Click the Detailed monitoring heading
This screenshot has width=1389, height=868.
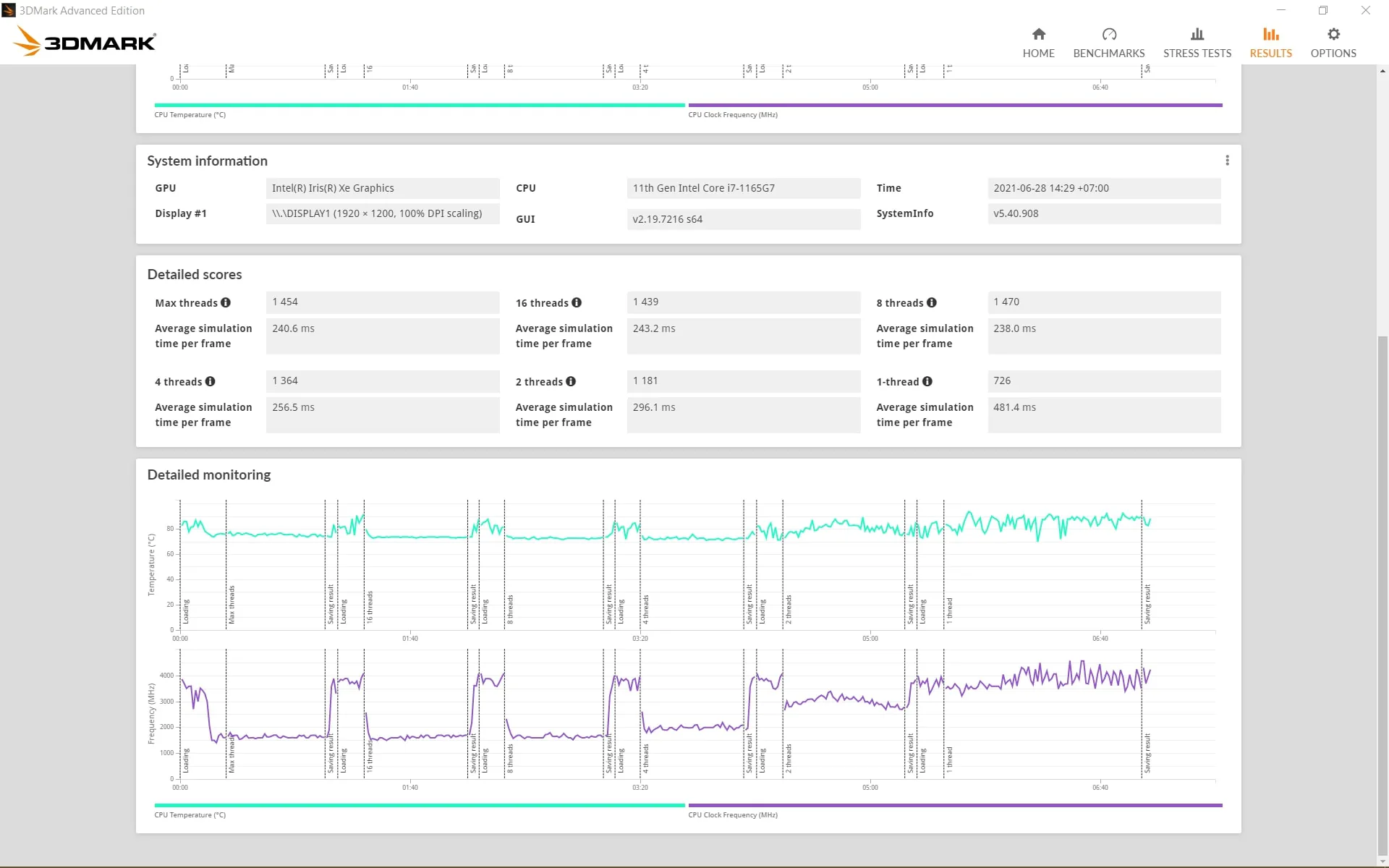point(209,475)
